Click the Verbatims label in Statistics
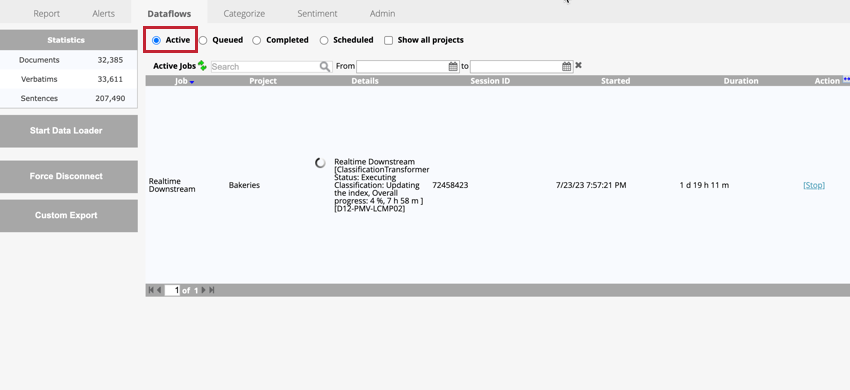This screenshot has height=390, width=850. [x=39, y=79]
